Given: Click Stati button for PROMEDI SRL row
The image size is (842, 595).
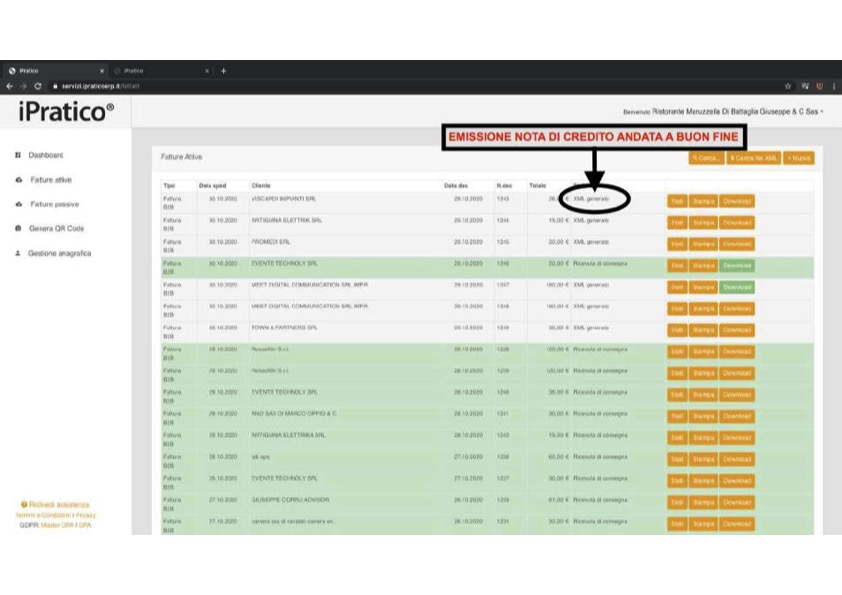Looking at the screenshot, I should tap(677, 244).
